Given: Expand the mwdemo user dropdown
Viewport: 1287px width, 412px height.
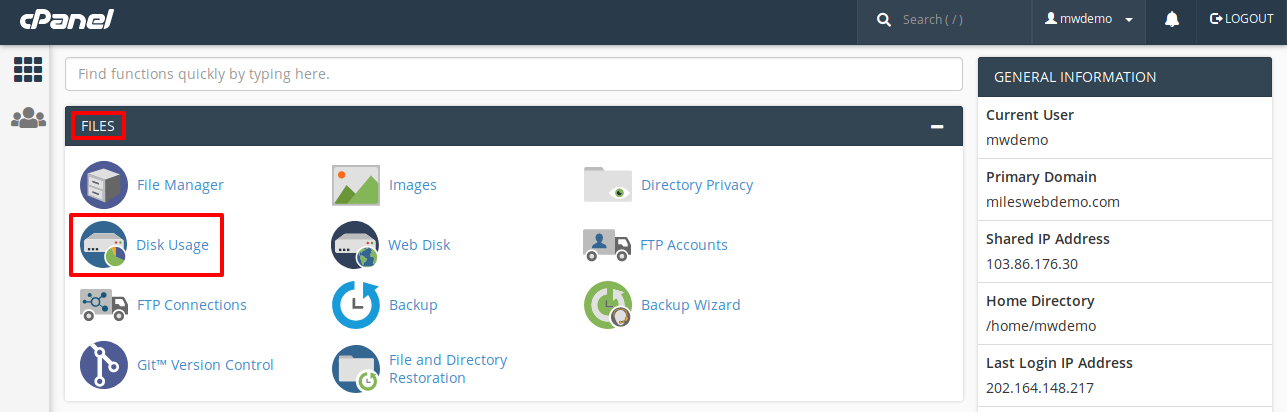Looking at the screenshot, I should 1088,19.
